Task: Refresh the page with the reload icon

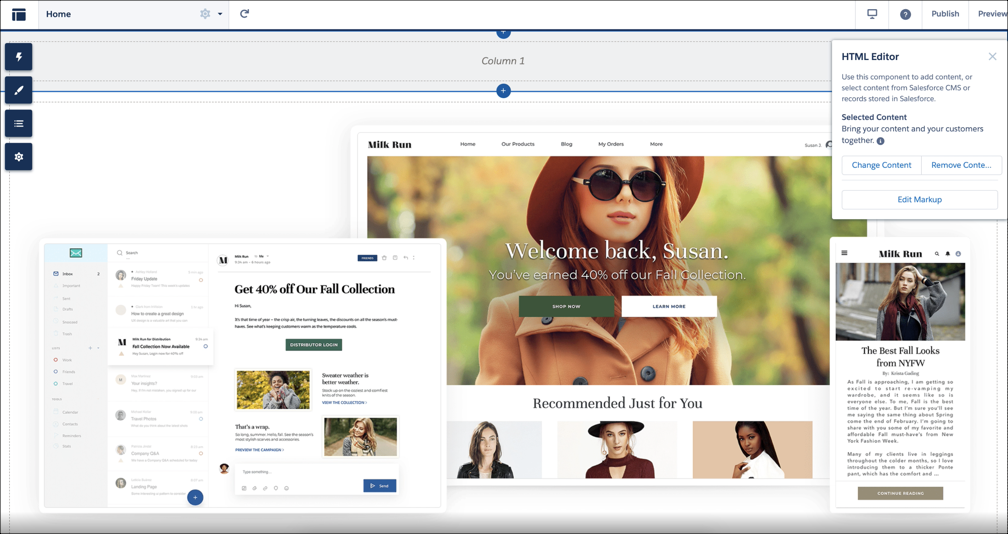Action: pos(244,14)
